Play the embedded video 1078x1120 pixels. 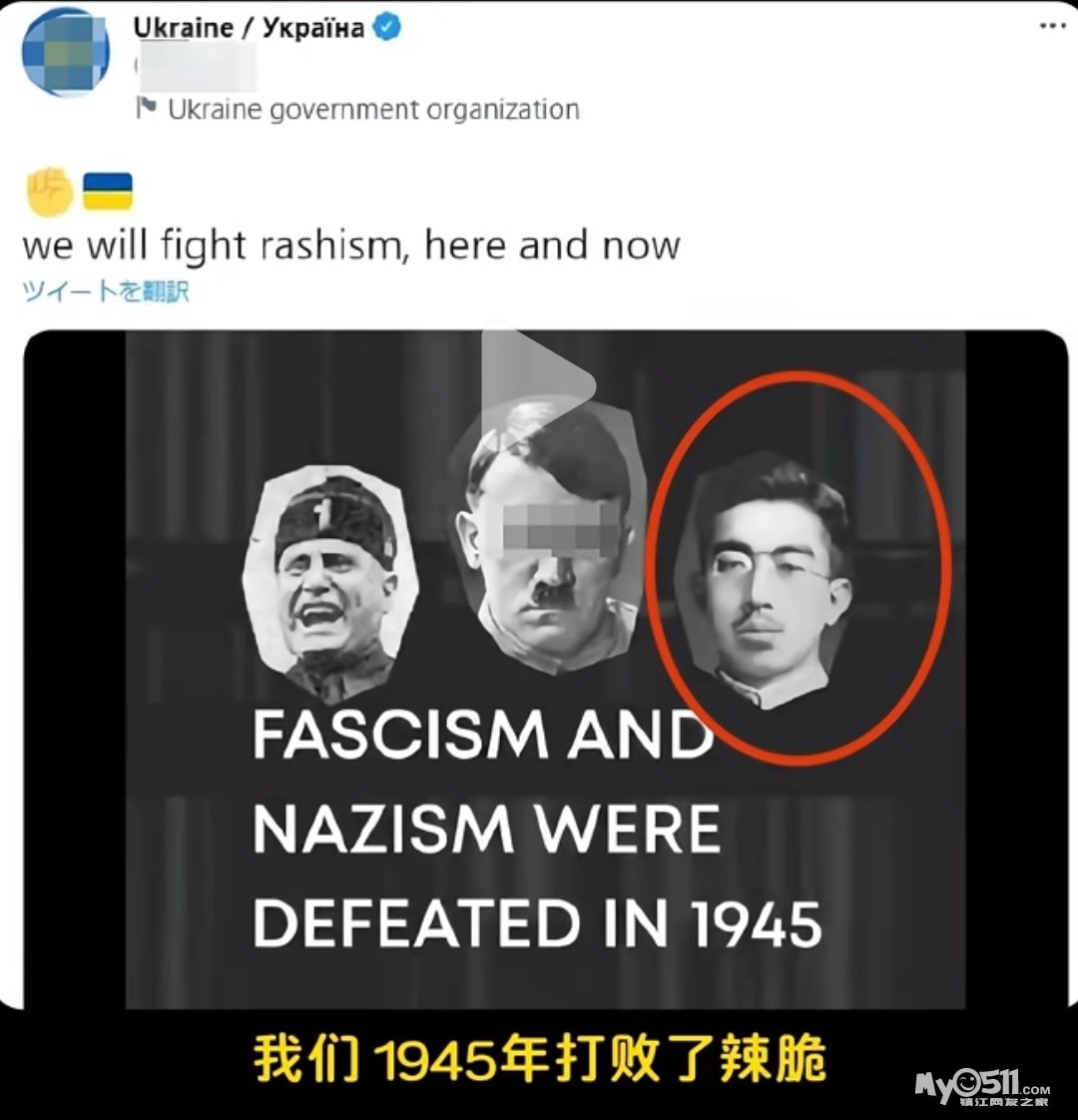click(x=537, y=386)
